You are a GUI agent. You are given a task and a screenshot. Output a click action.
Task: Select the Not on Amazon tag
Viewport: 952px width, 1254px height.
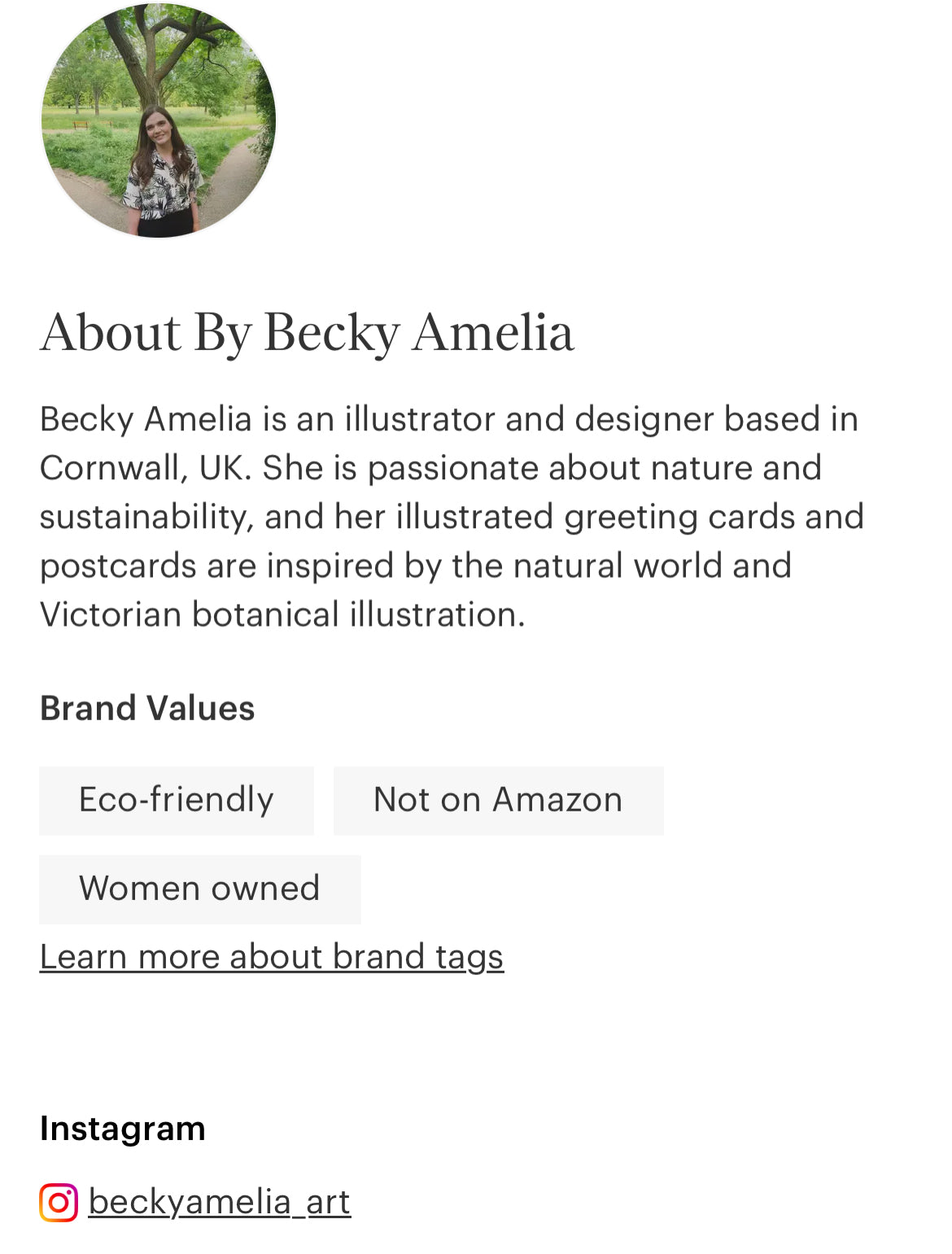[x=498, y=800]
